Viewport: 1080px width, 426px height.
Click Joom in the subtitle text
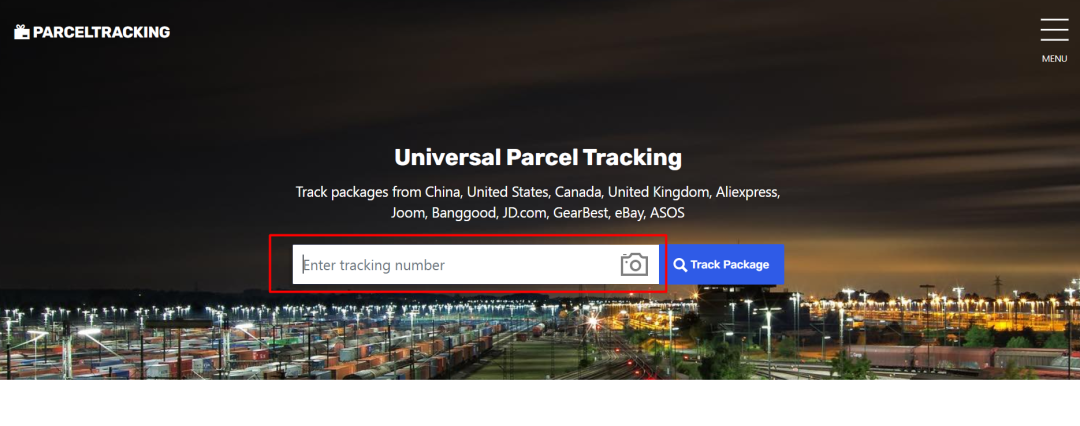pos(408,212)
